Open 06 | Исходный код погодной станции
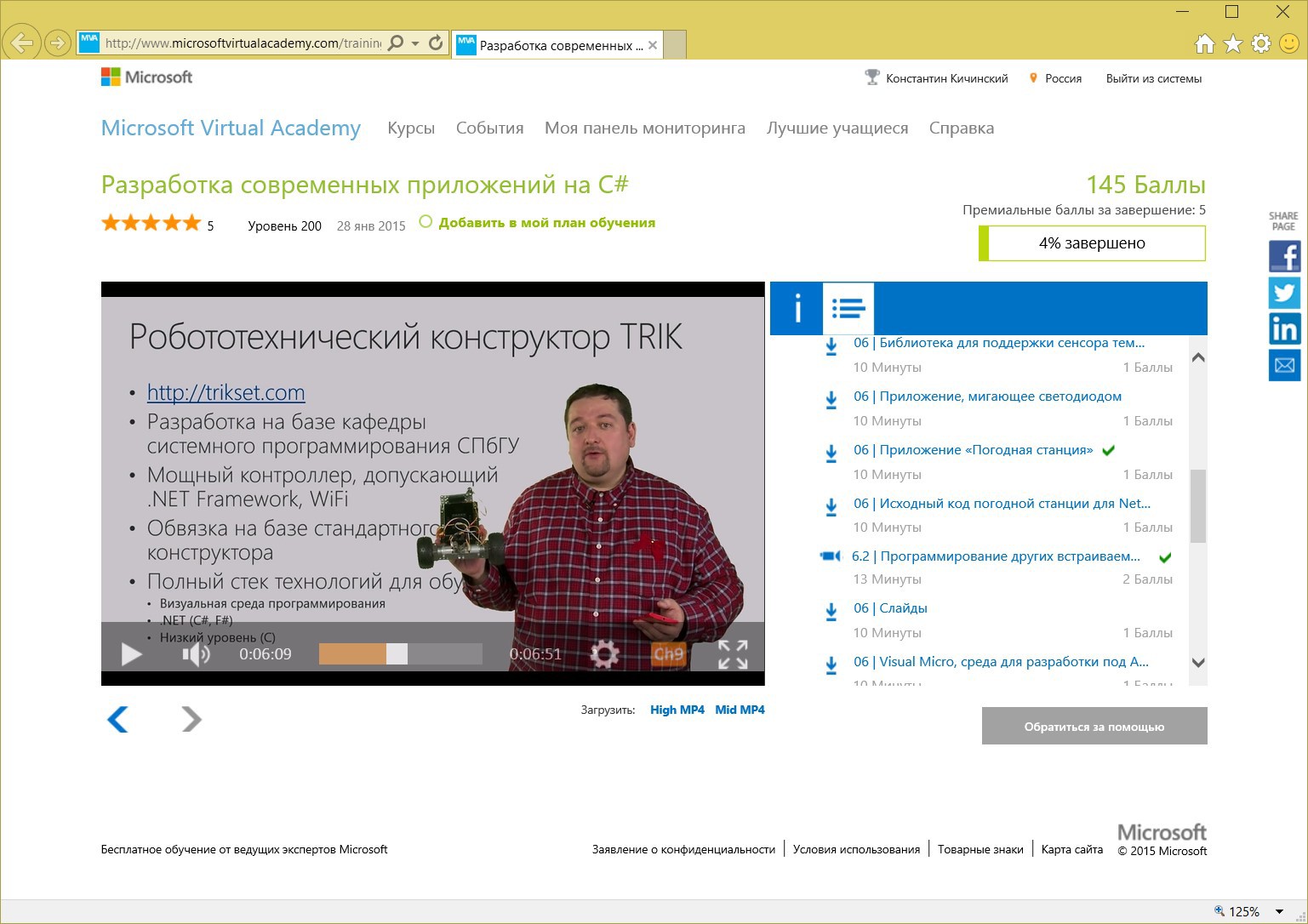Image resolution: width=1308 pixels, height=924 pixels. pyautogui.click(x=1002, y=504)
